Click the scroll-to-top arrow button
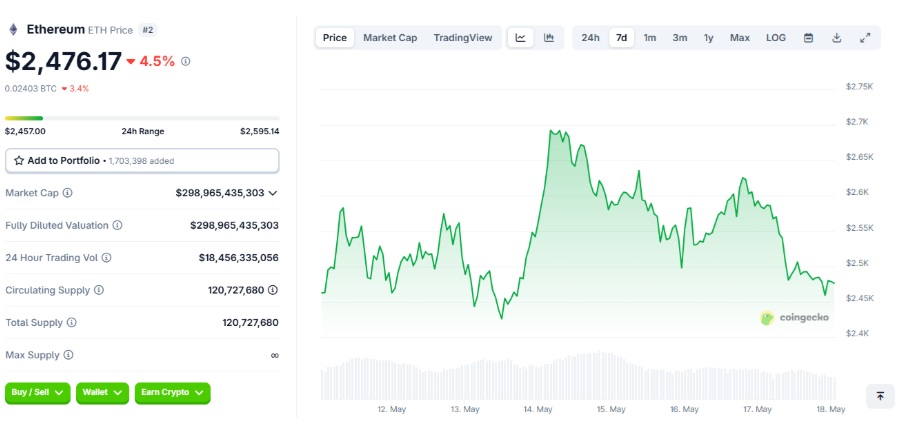 tap(880, 396)
